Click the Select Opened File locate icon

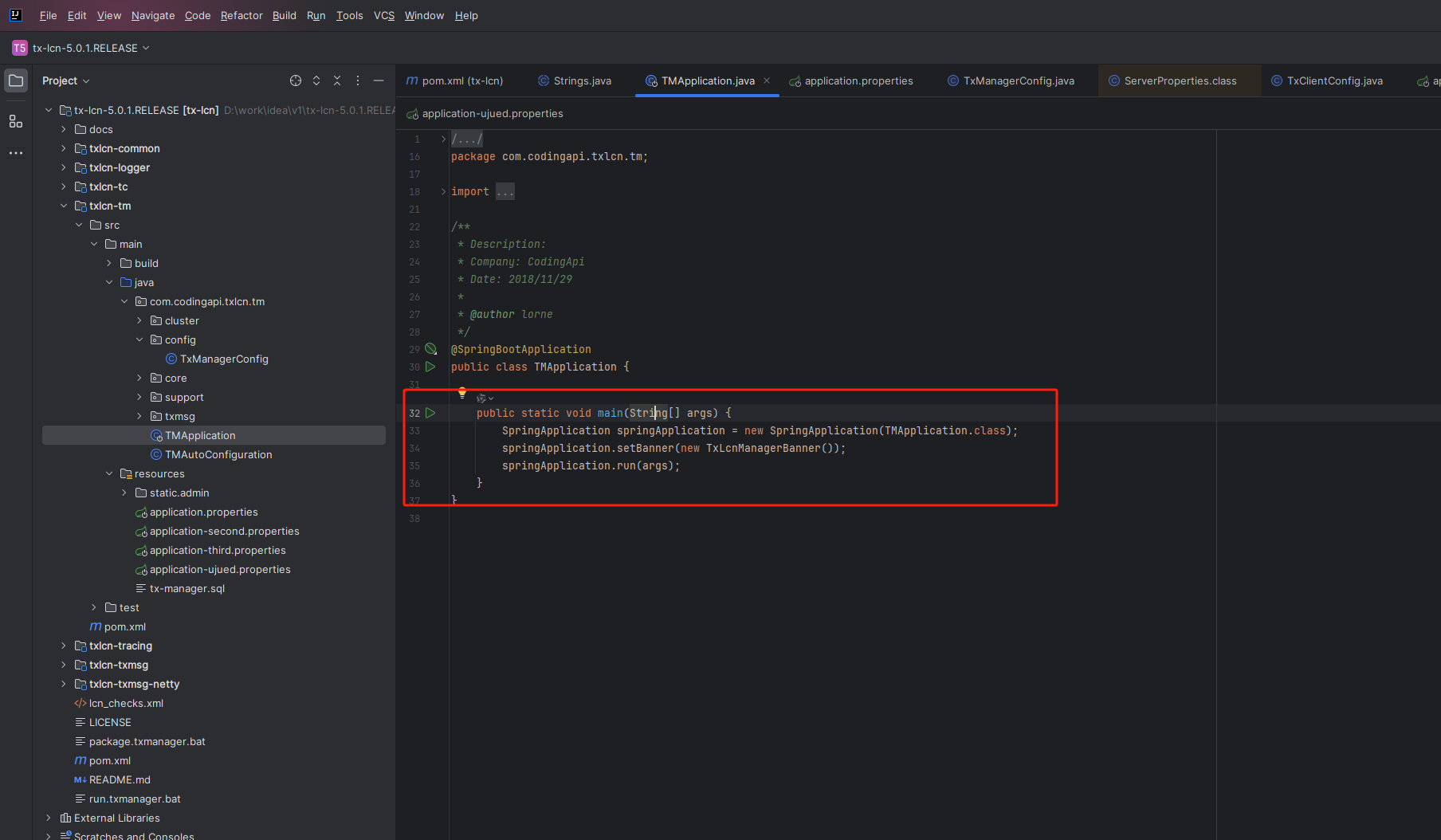[296, 80]
